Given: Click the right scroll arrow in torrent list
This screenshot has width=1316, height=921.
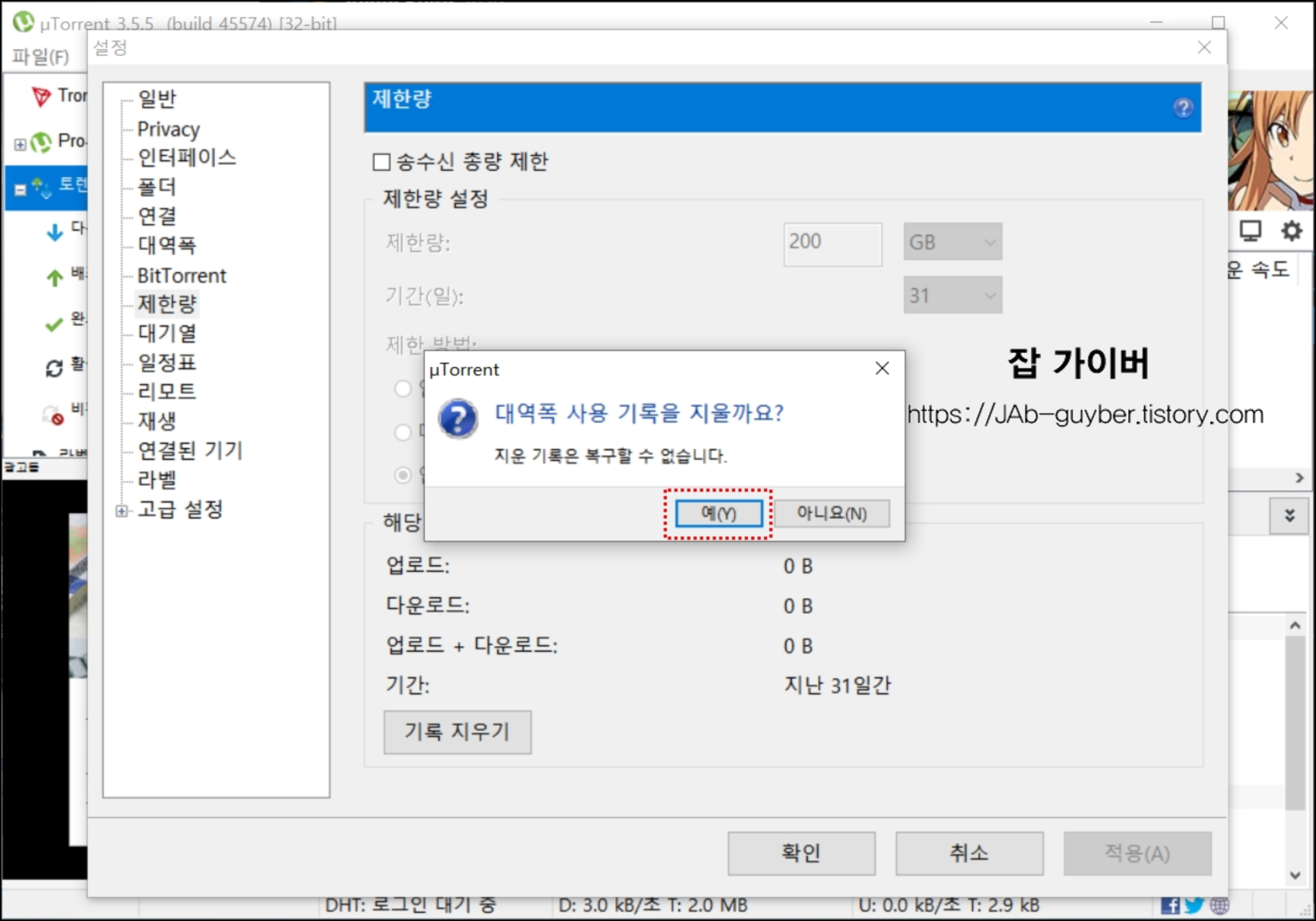Looking at the screenshot, I should (1298, 477).
